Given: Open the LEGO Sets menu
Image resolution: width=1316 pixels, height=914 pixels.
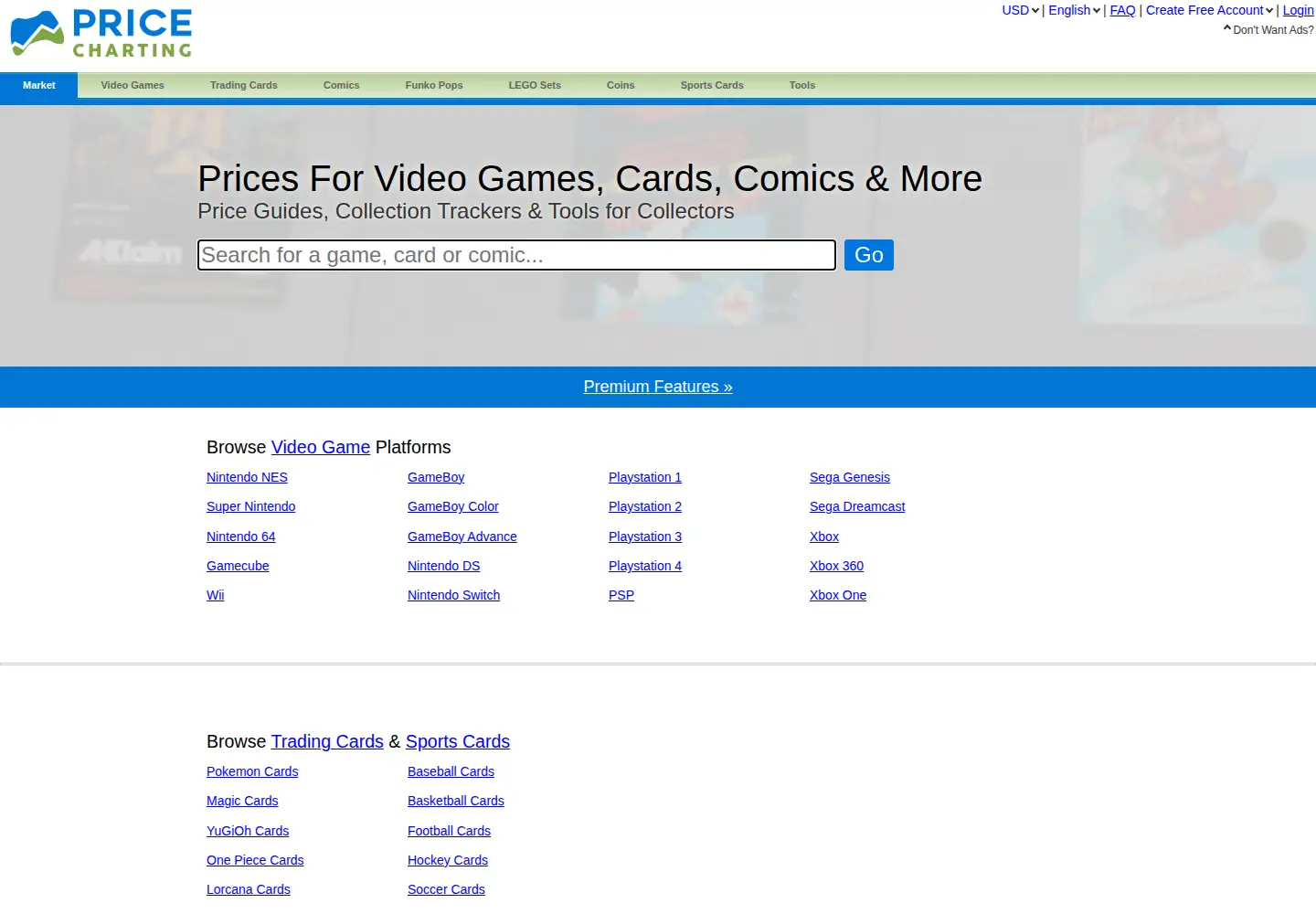Looking at the screenshot, I should (535, 85).
